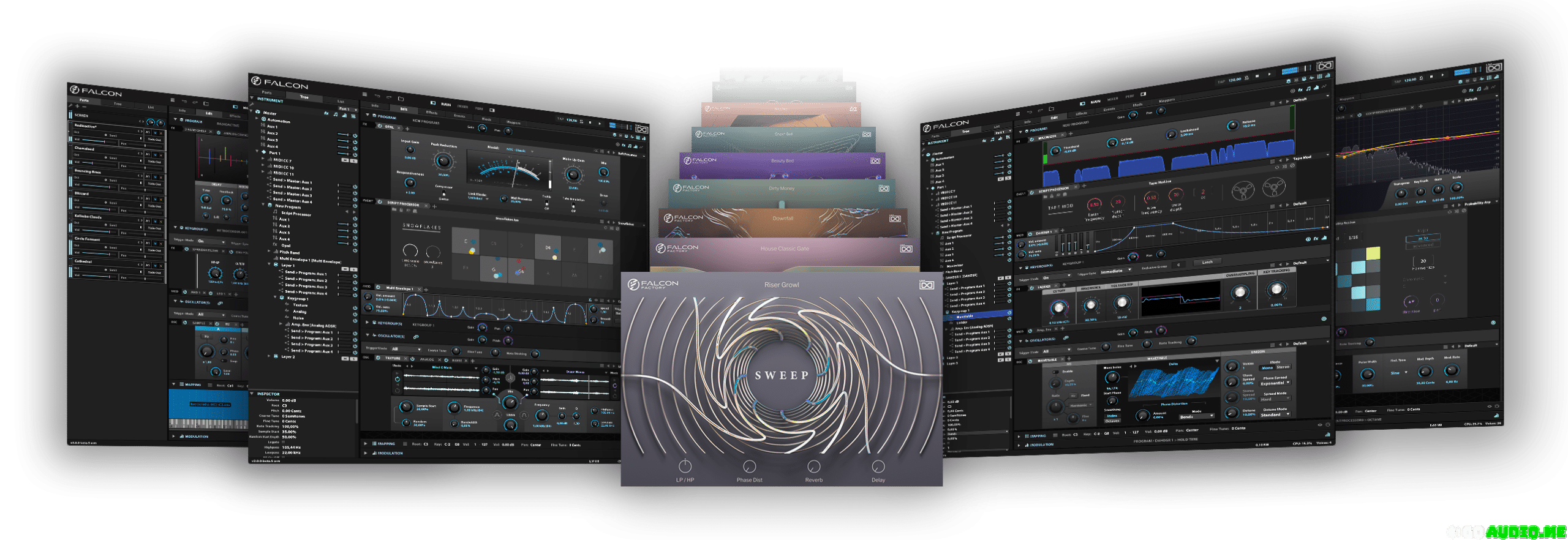Collapse INSTRUMENT section in Opal window
1568x540 pixels.
252,97
